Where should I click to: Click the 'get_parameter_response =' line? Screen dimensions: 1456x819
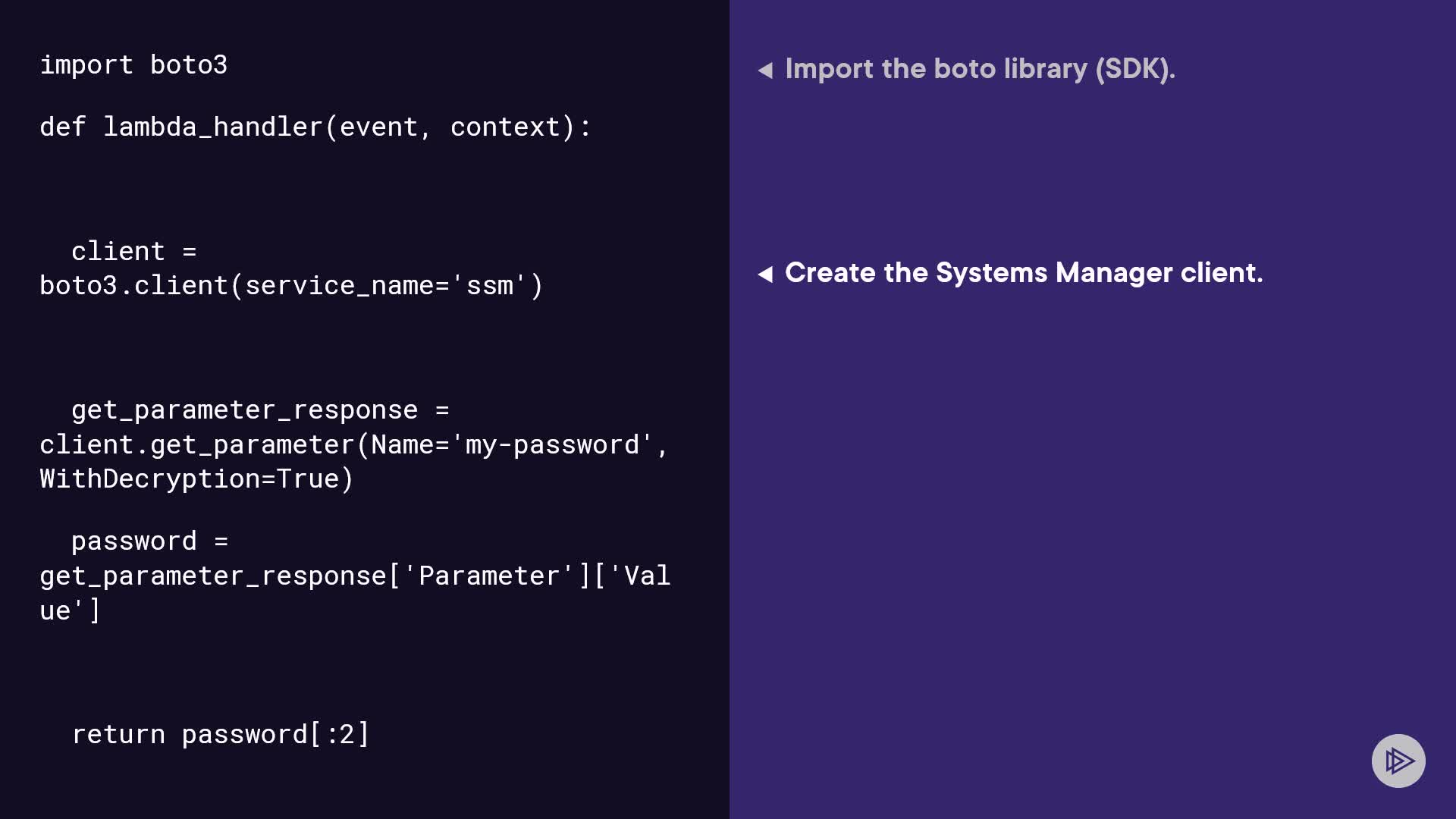click(259, 410)
